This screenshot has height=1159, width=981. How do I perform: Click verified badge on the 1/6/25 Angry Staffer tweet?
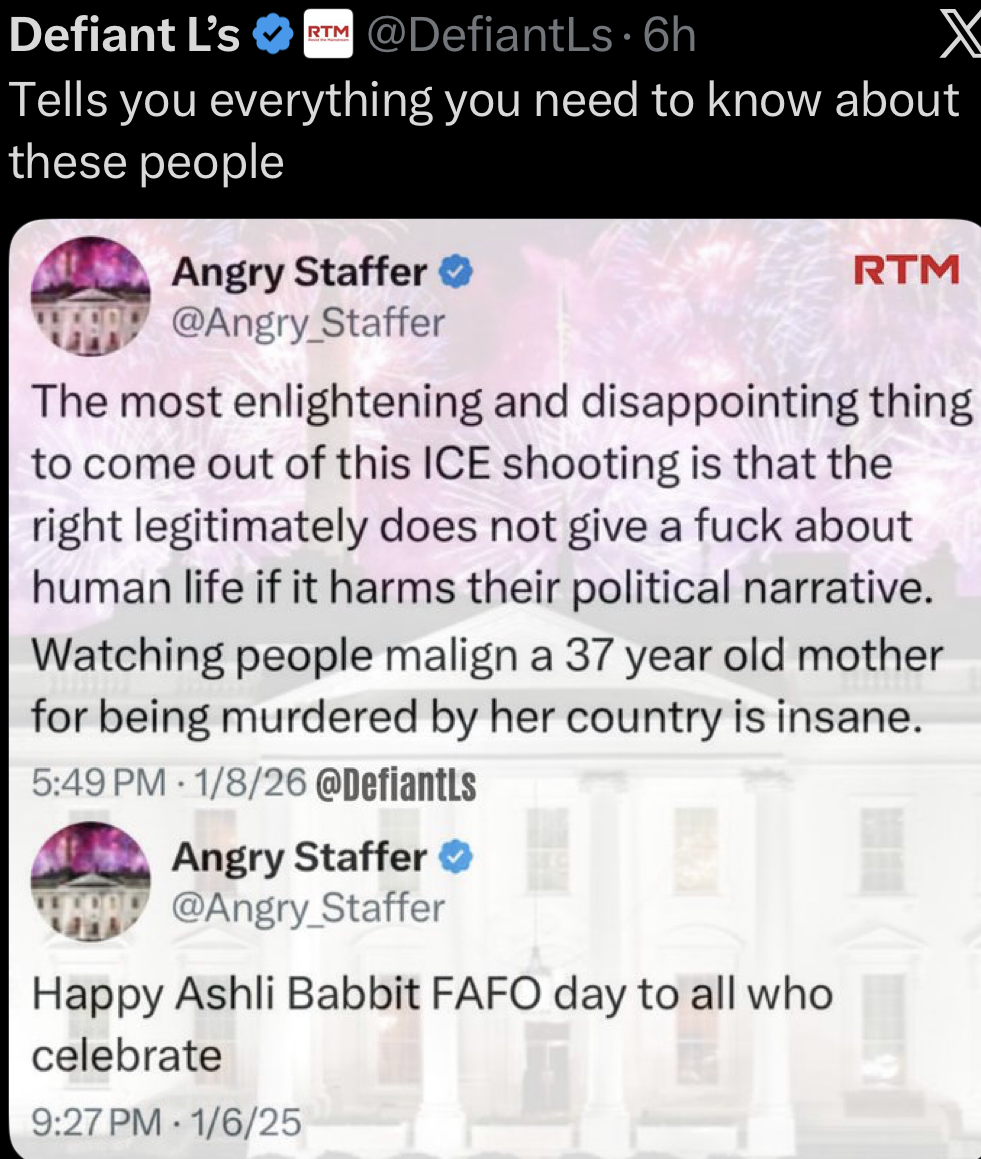(x=456, y=857)
